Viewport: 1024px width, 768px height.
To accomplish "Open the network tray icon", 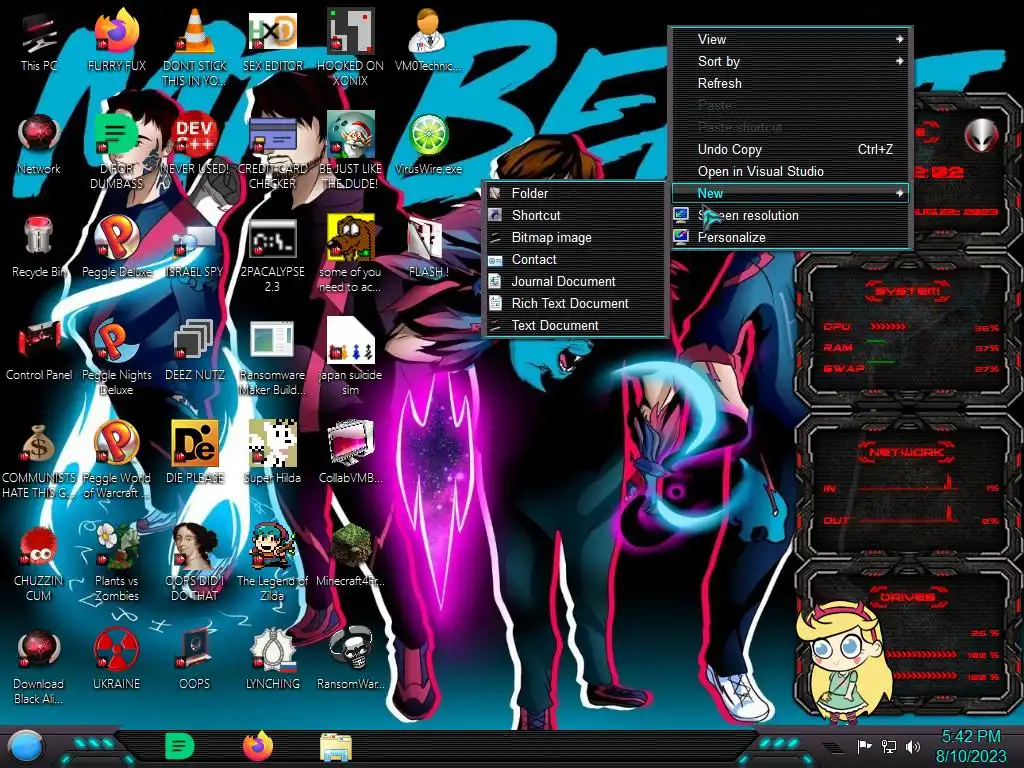I will click(x=889, y=746).
